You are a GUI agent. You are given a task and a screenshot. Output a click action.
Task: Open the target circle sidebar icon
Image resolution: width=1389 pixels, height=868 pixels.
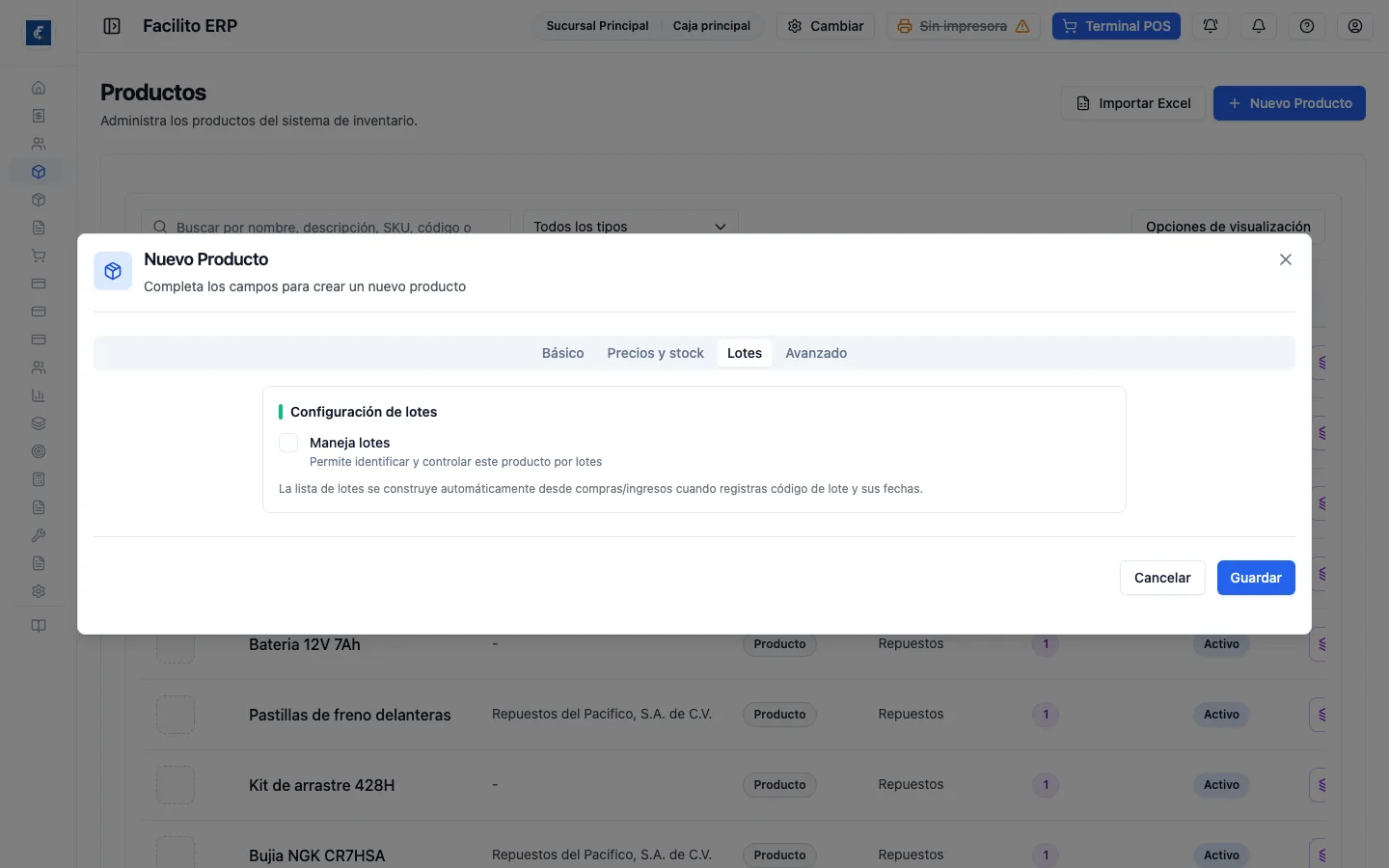[x=39, y=451]
